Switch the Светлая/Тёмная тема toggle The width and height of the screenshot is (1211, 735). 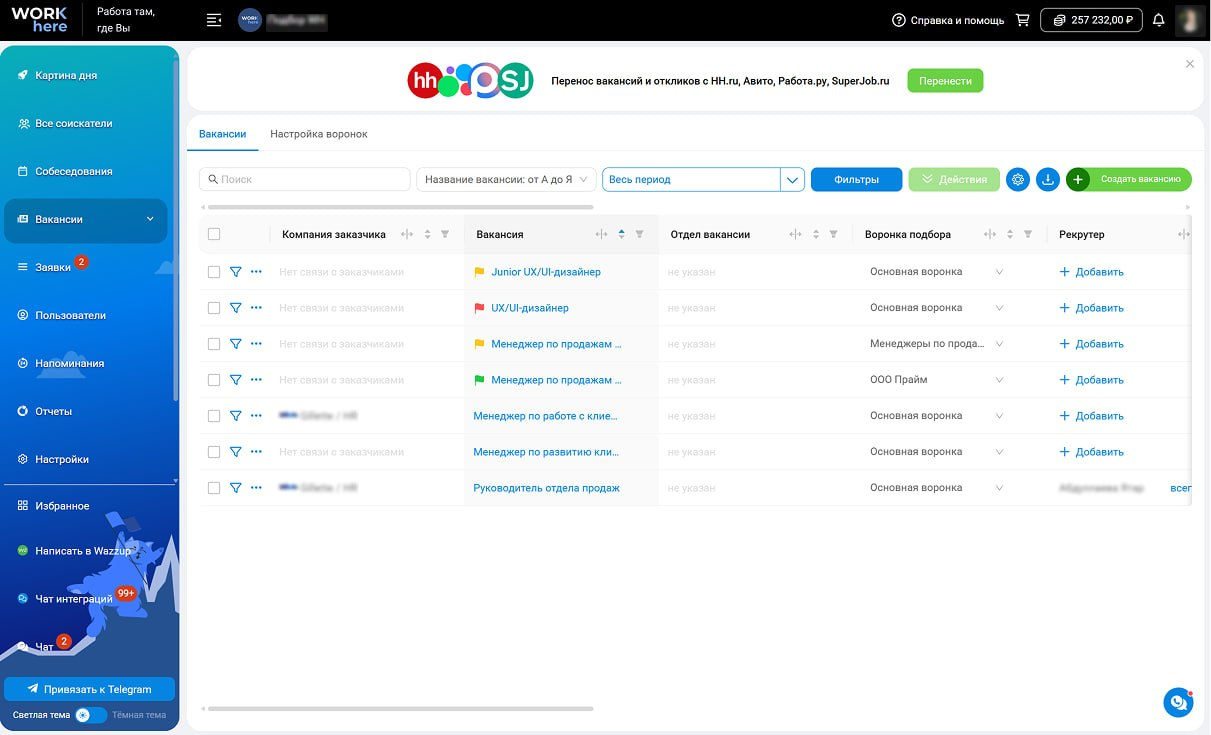tap(91, 715)
